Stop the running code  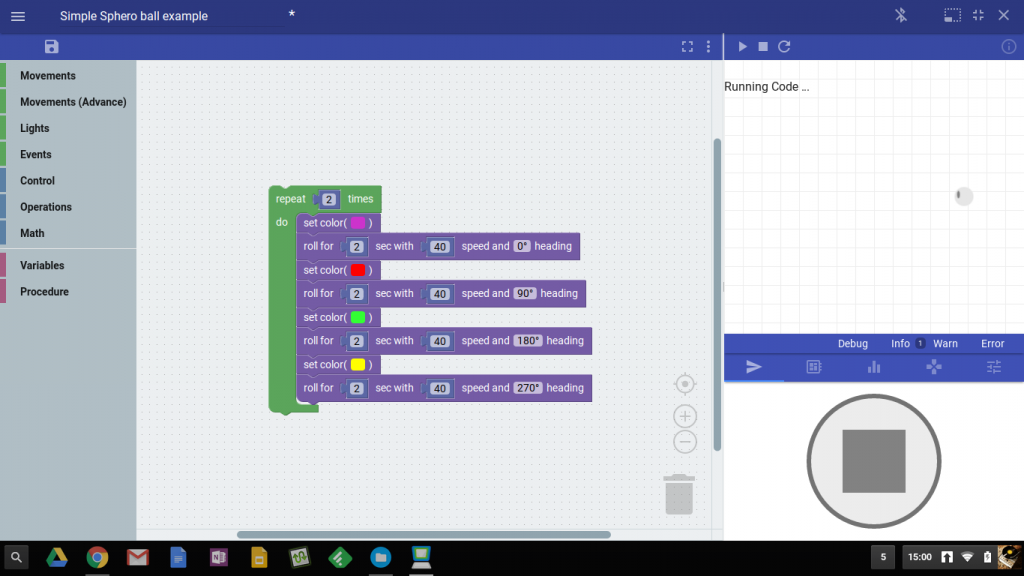click(762, 46)
